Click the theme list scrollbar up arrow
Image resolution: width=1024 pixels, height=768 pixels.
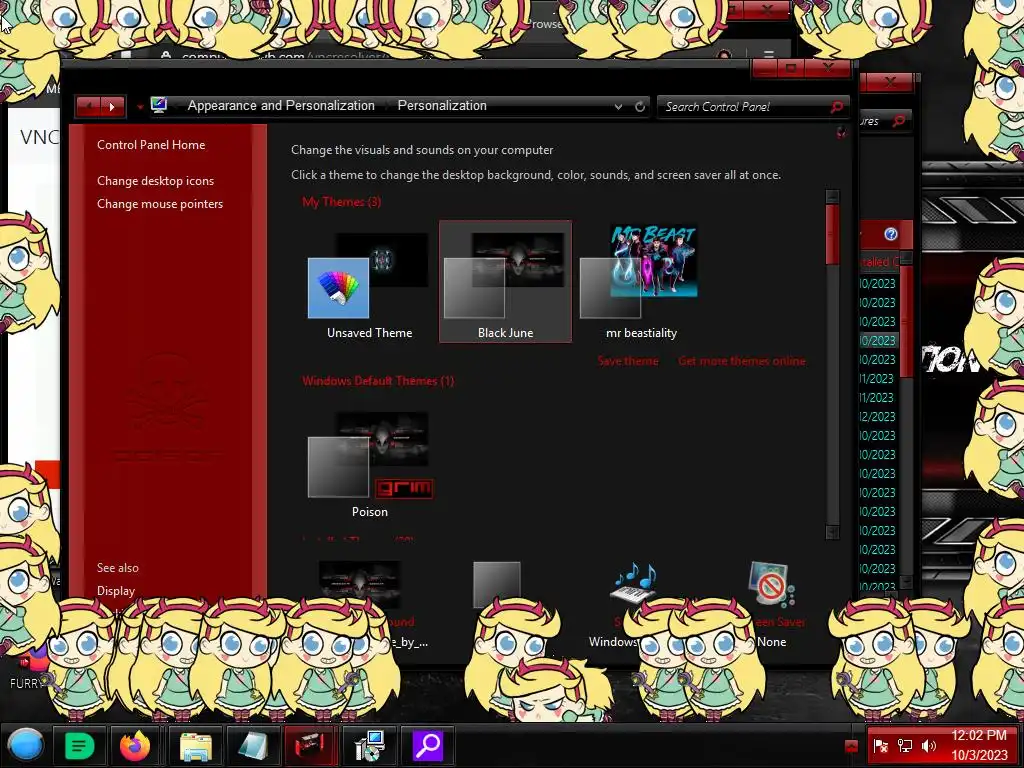(x=832, y=197)
